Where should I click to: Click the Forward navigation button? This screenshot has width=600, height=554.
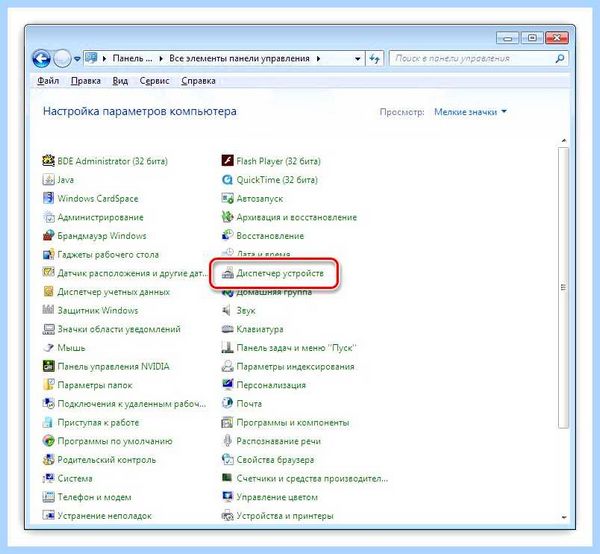coord(62,59)
